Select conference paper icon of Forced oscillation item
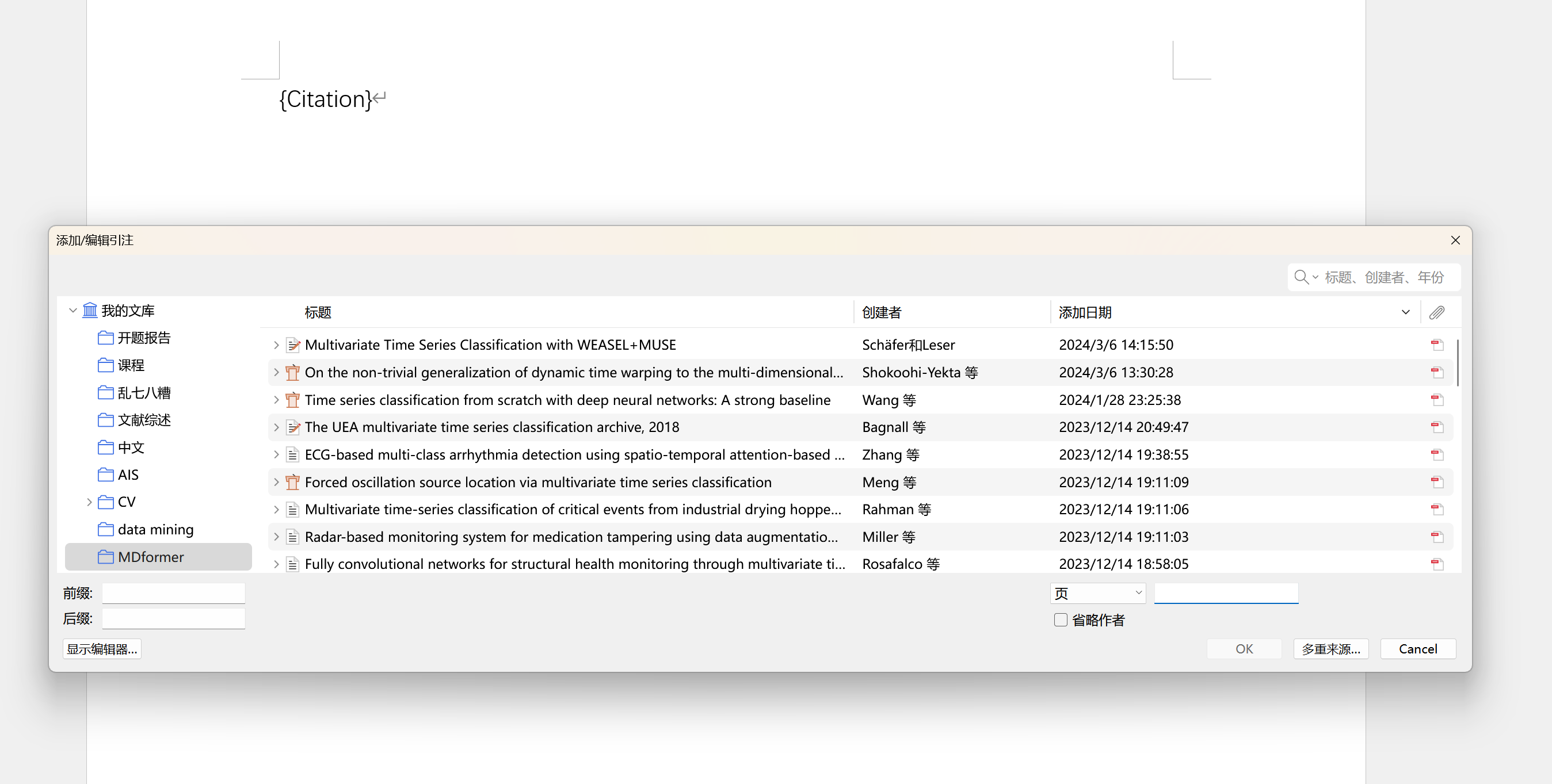Viewport: 1552px width, 784px height. pos(292,483)
